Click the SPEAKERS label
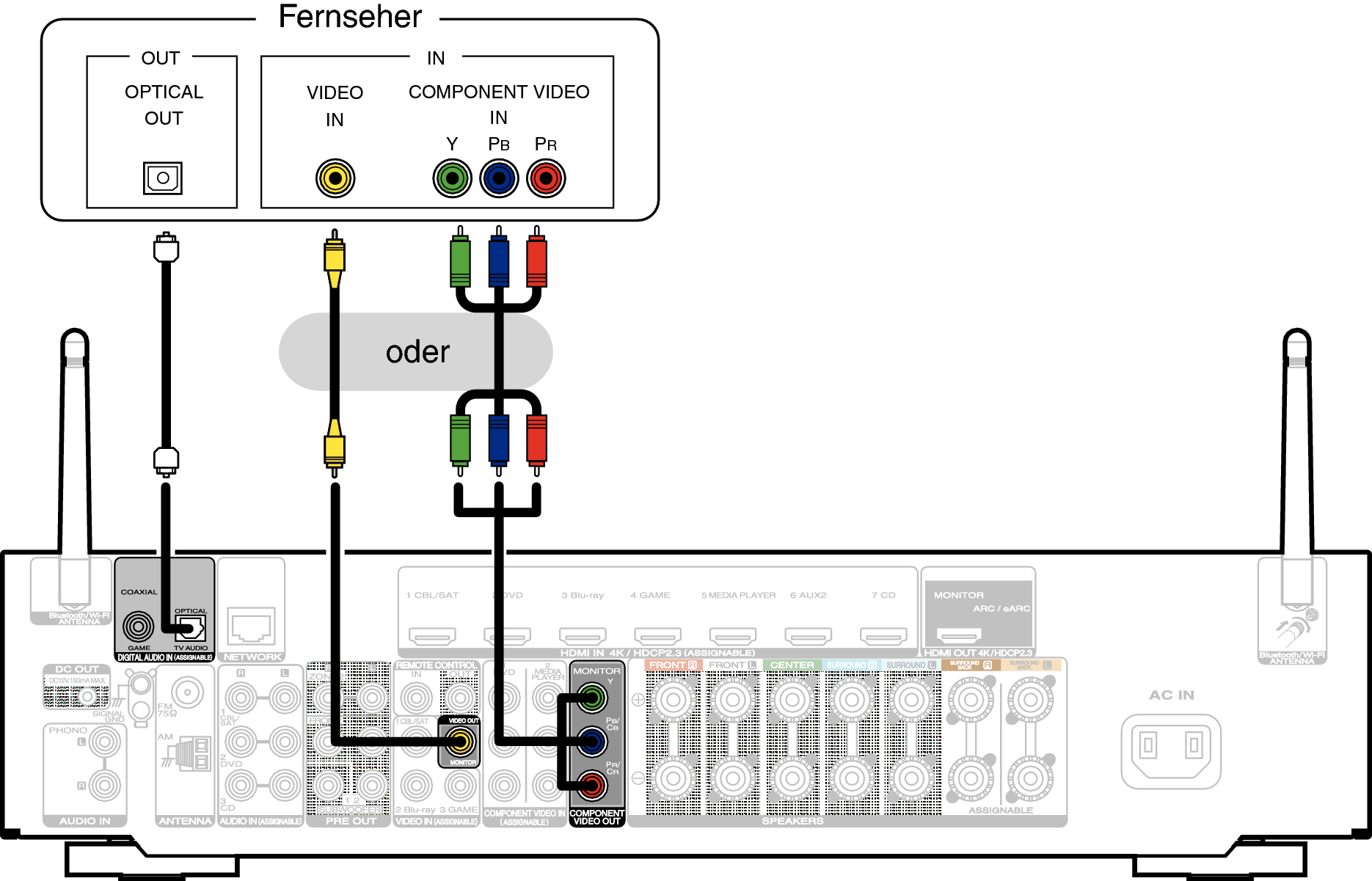This screenshot has height=881, width=1372. pos(792,821)
